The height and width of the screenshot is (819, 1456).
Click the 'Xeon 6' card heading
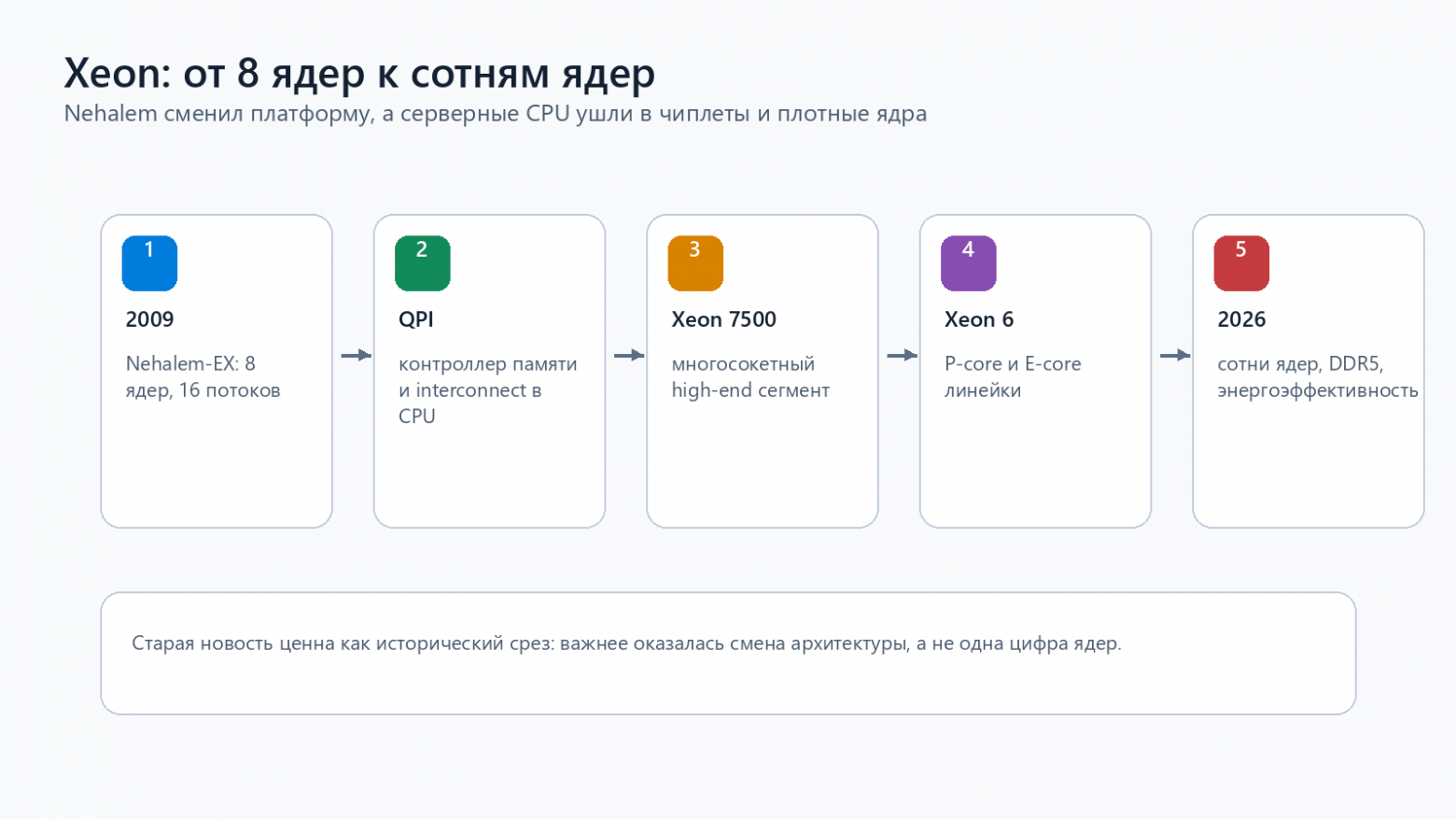pyautogui.click(x=978, y=319)
